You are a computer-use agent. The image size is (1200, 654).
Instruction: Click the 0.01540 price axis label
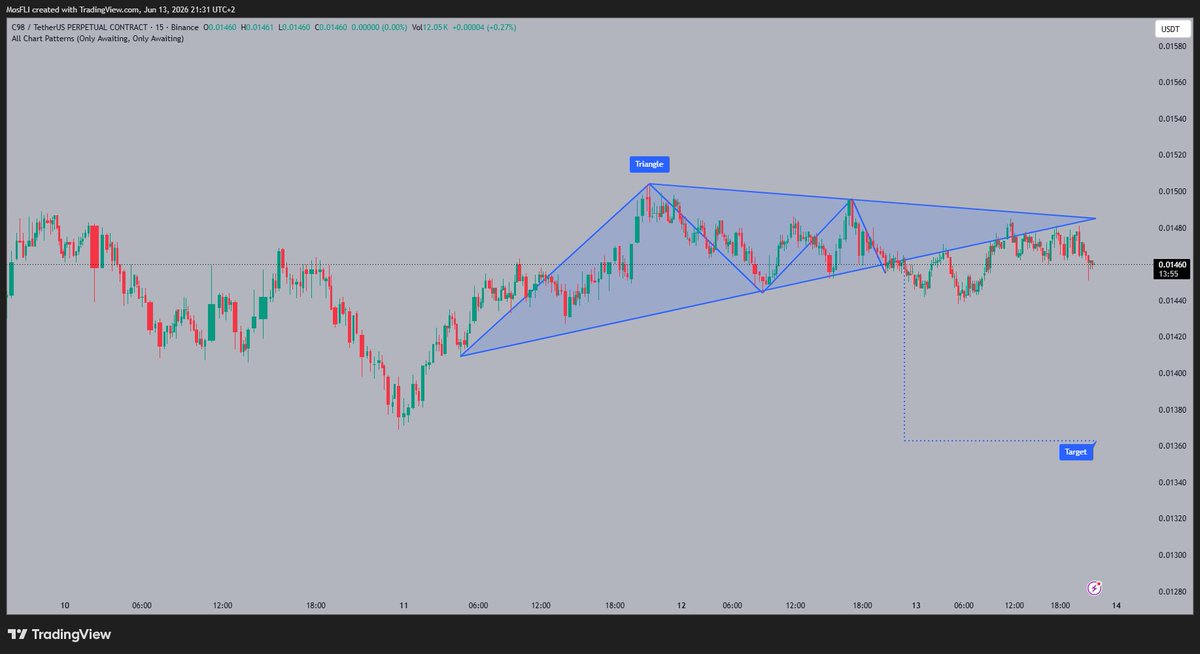pyautogui.click(x=1174, y=119)
